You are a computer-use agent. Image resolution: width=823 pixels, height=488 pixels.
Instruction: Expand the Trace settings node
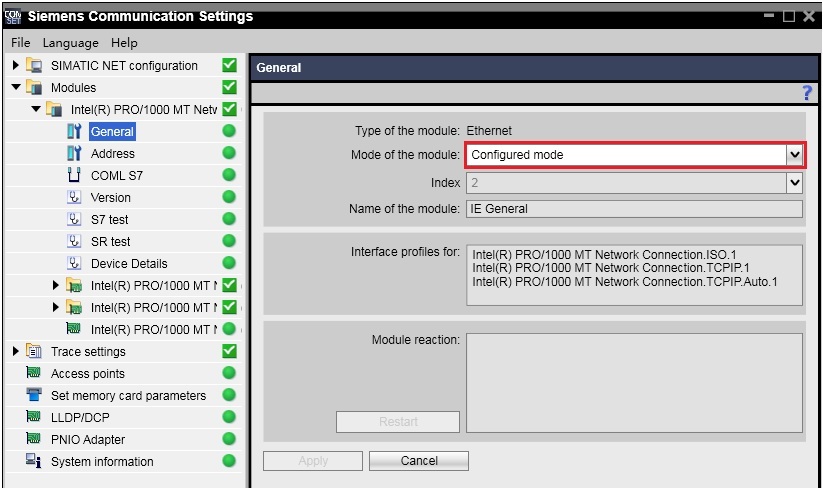15,351
